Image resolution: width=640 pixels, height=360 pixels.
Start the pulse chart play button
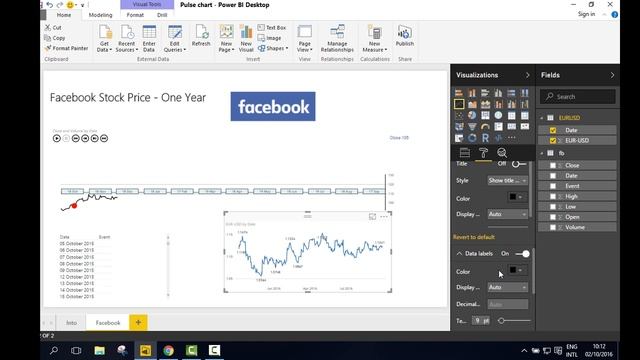point(57,138)
